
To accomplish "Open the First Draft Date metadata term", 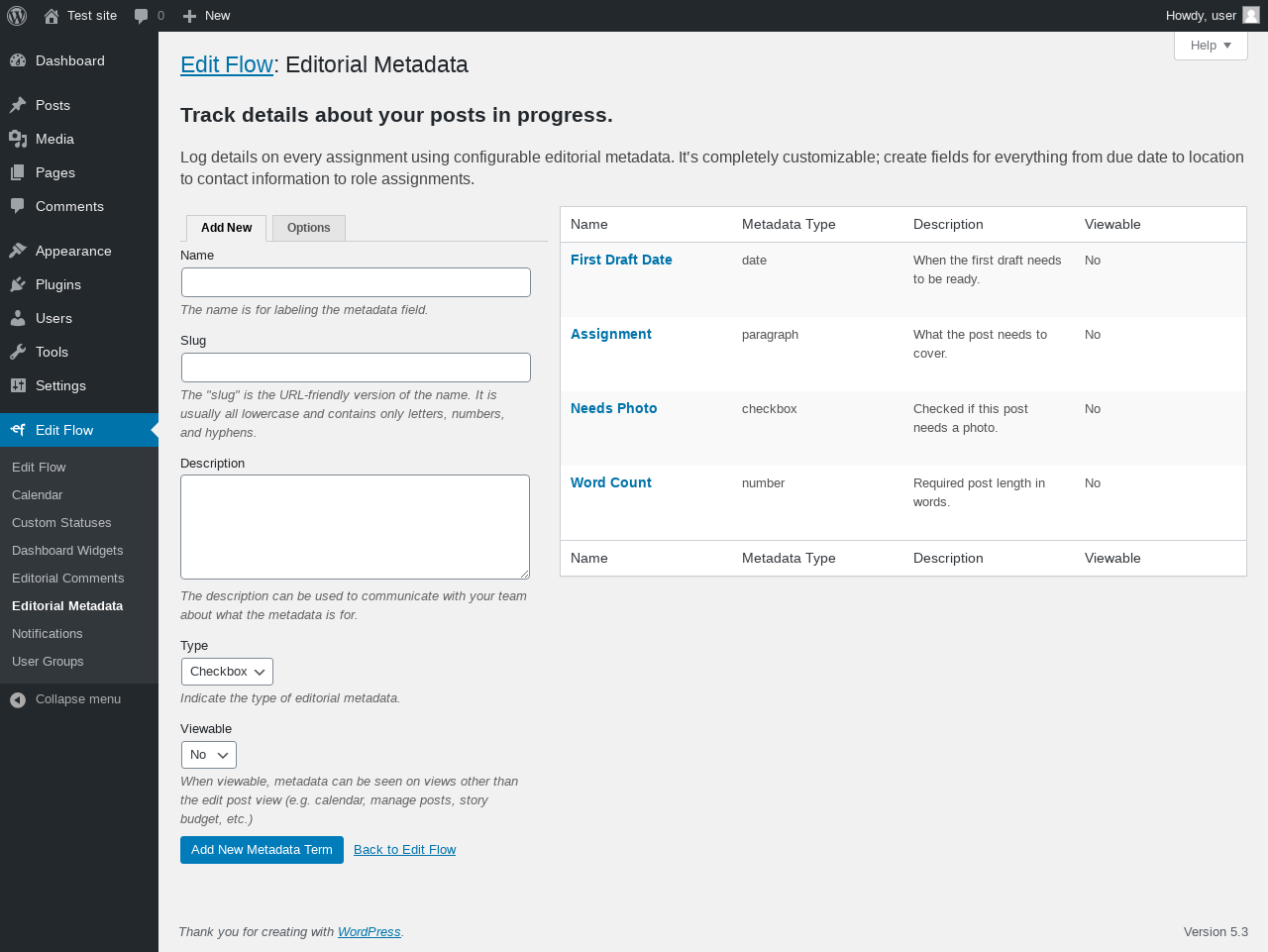I will [621, 260].
